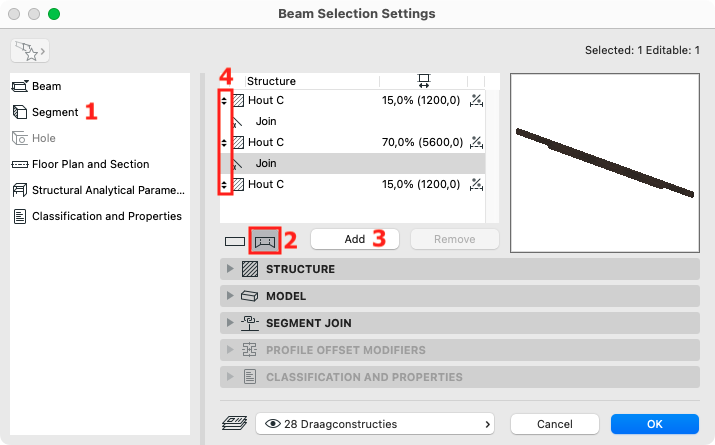Confirm the dialog with OK
715x445 pixels.
click(655, 424)
